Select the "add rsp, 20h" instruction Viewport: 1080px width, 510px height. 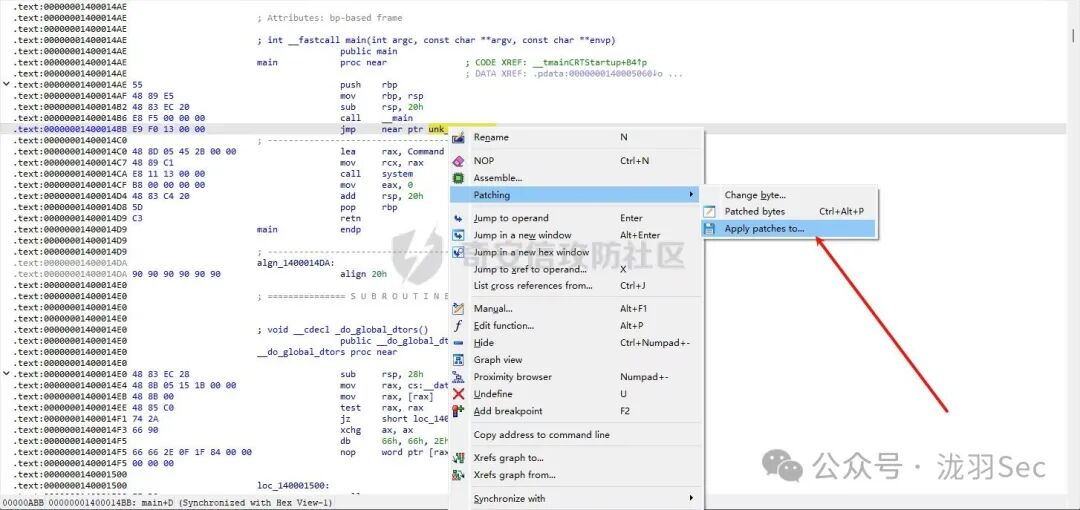tap(382, 196)
